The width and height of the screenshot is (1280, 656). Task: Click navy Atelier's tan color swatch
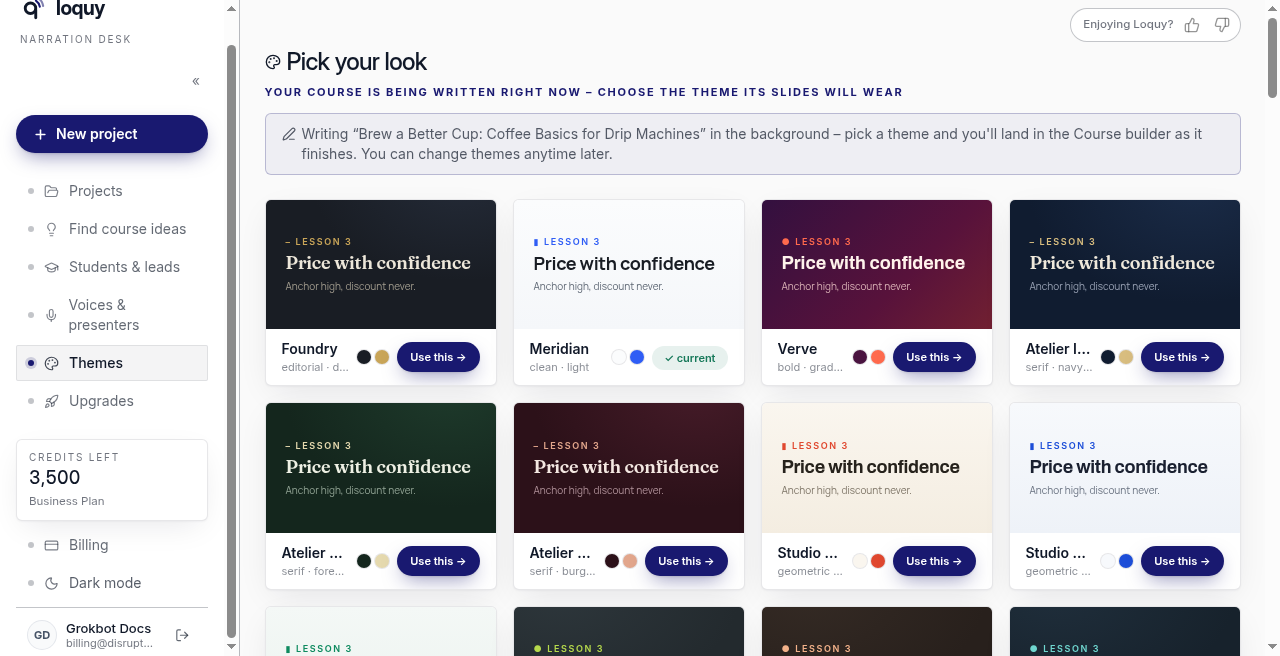coord(1126,357)
